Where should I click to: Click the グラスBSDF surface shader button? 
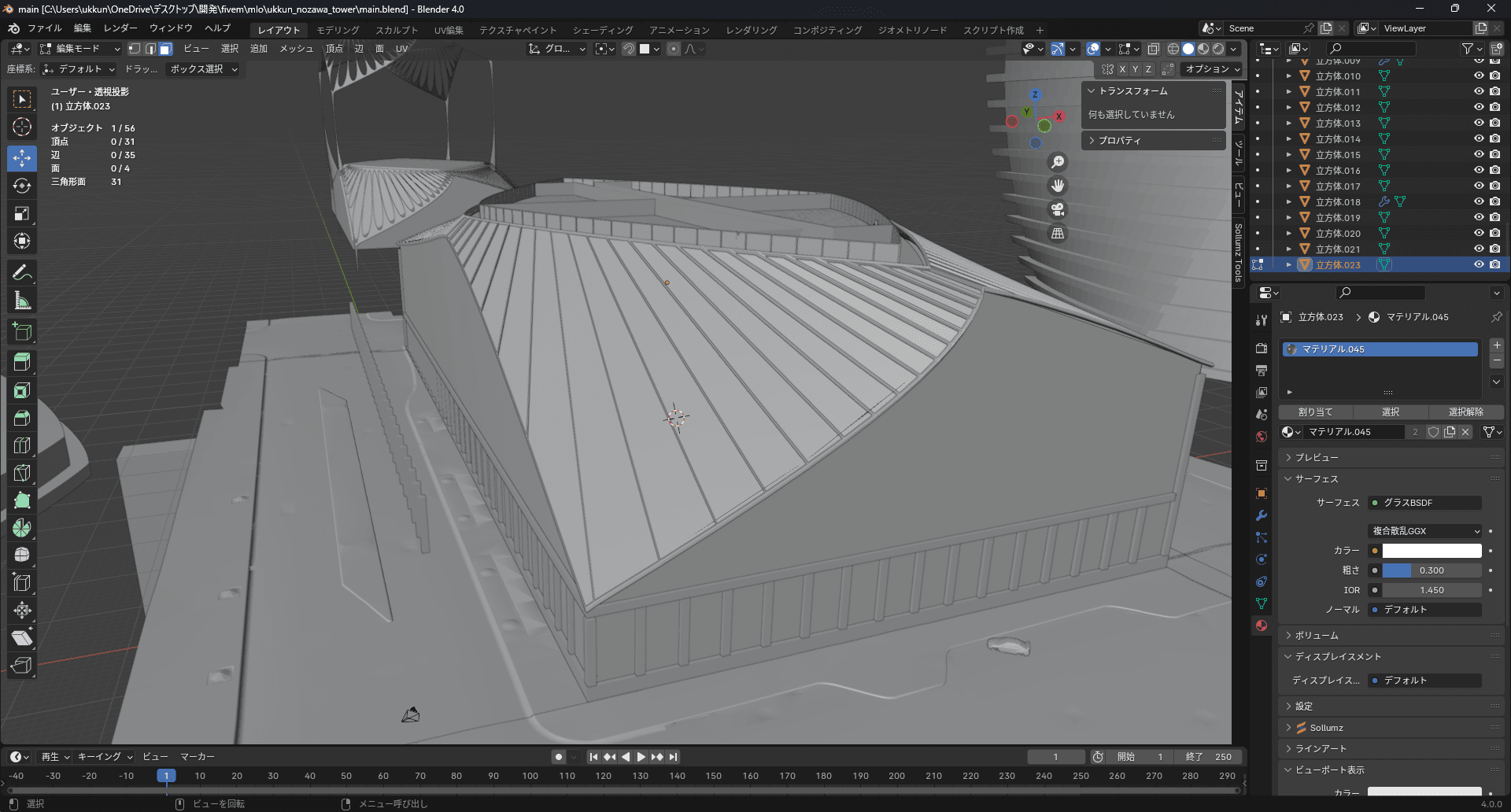[1425, 503]
